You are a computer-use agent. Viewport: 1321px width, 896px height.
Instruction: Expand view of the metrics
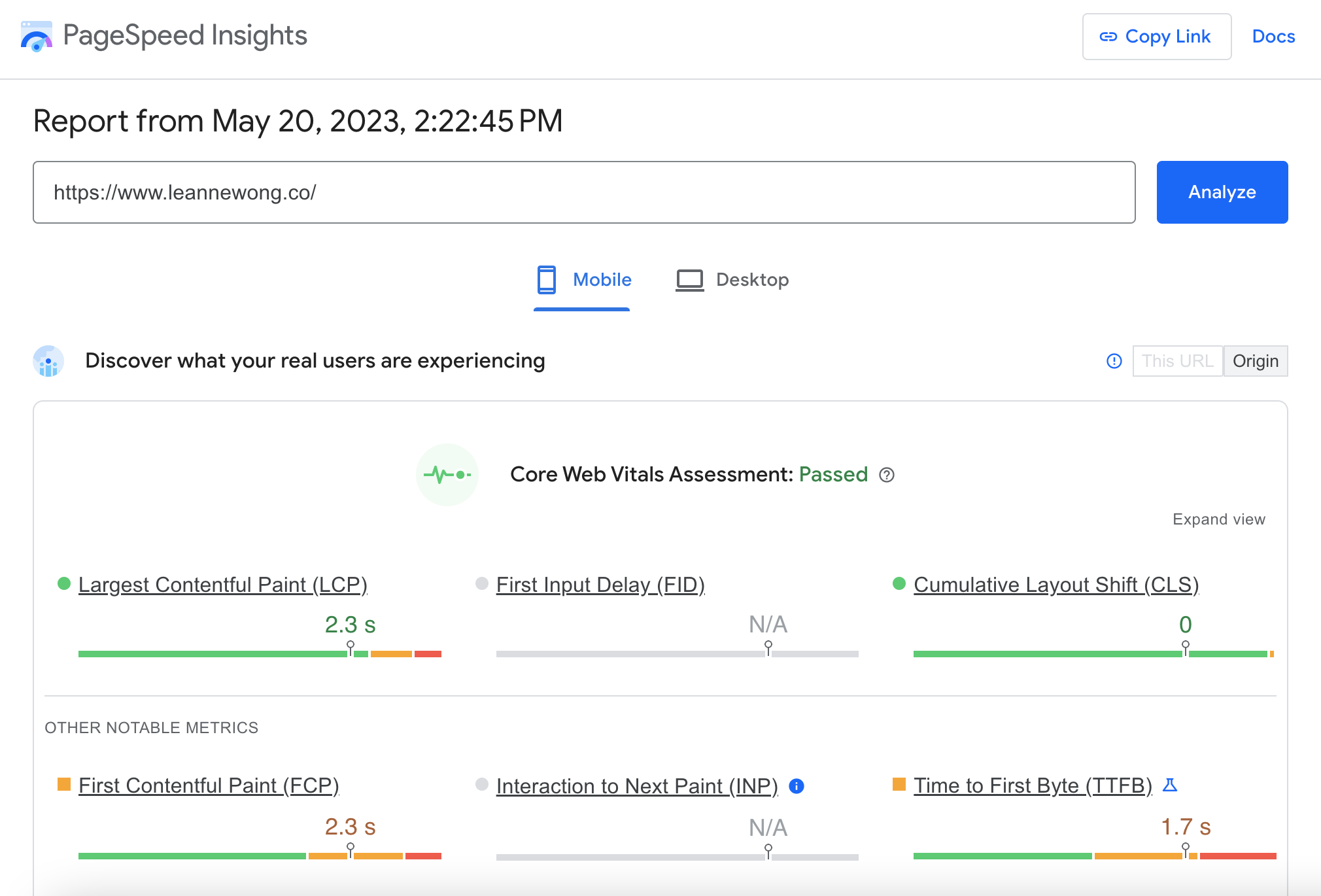[1218, 519]
